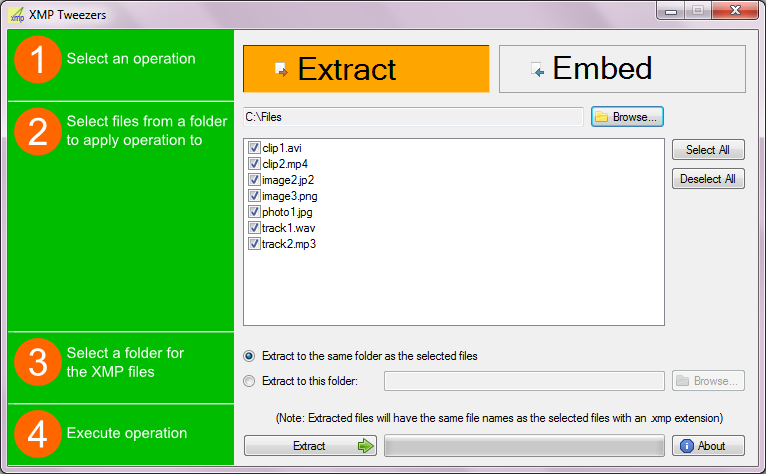
Task: Click the disabled Browse button for the output folder
Action: pyautogui.click(x=708, y=381)
